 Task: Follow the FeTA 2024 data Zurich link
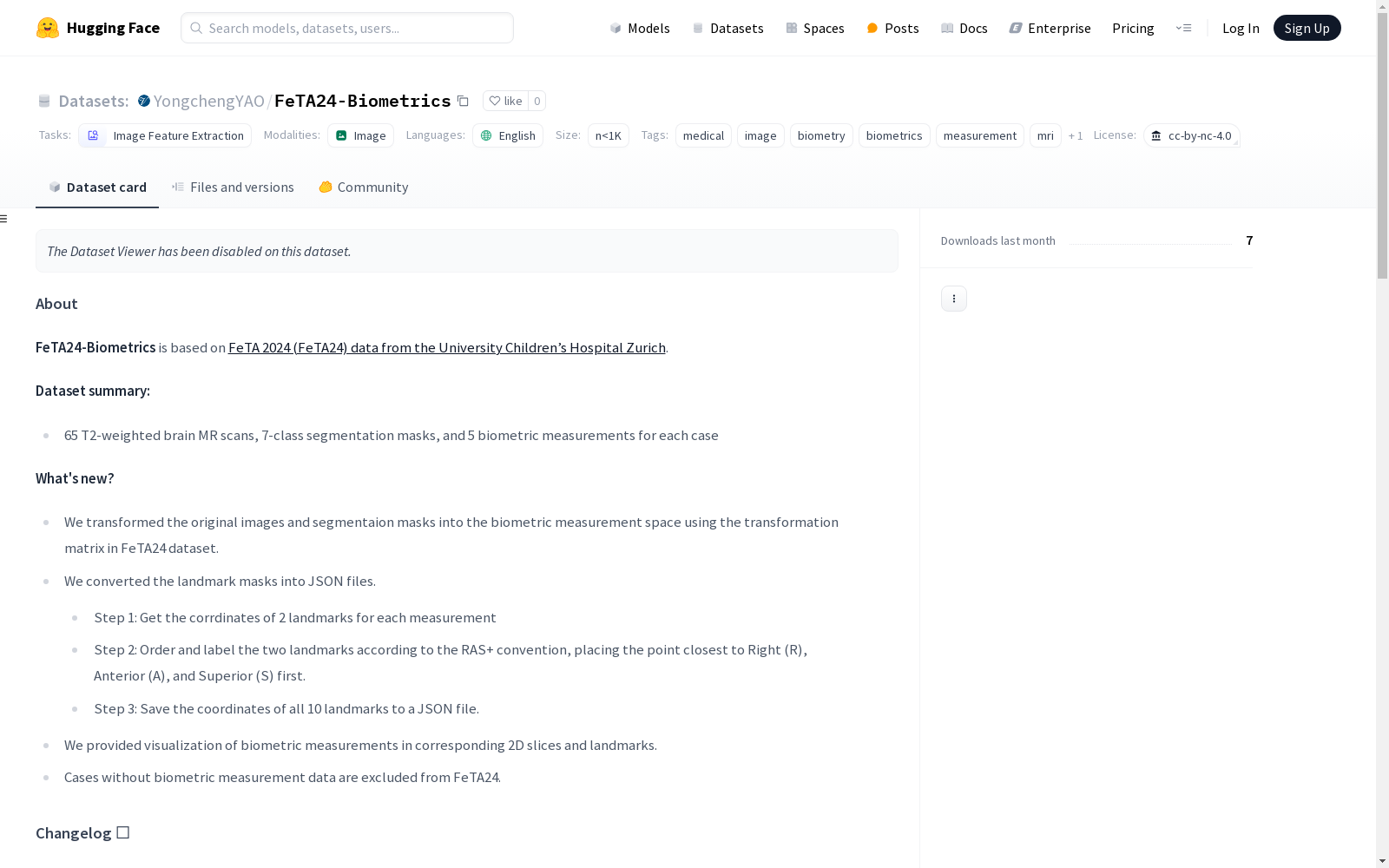tap(447, 347)
